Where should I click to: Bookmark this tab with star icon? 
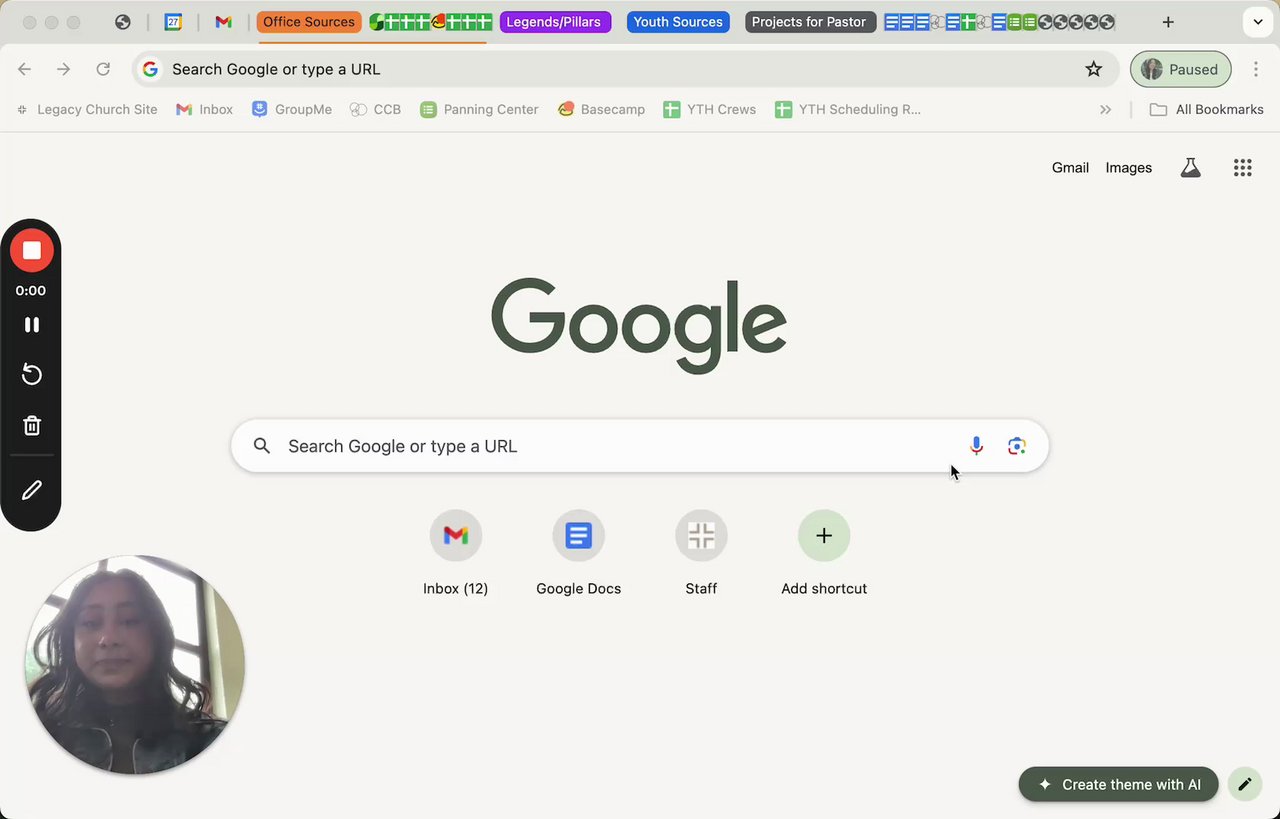pyautogui.click(x=1093, y=69)
